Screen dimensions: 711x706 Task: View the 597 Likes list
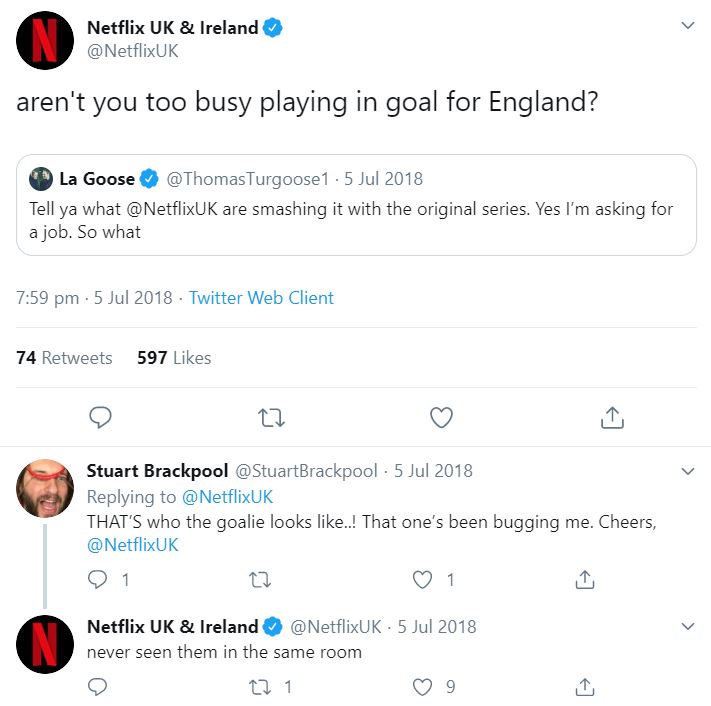tap(174, 357)
